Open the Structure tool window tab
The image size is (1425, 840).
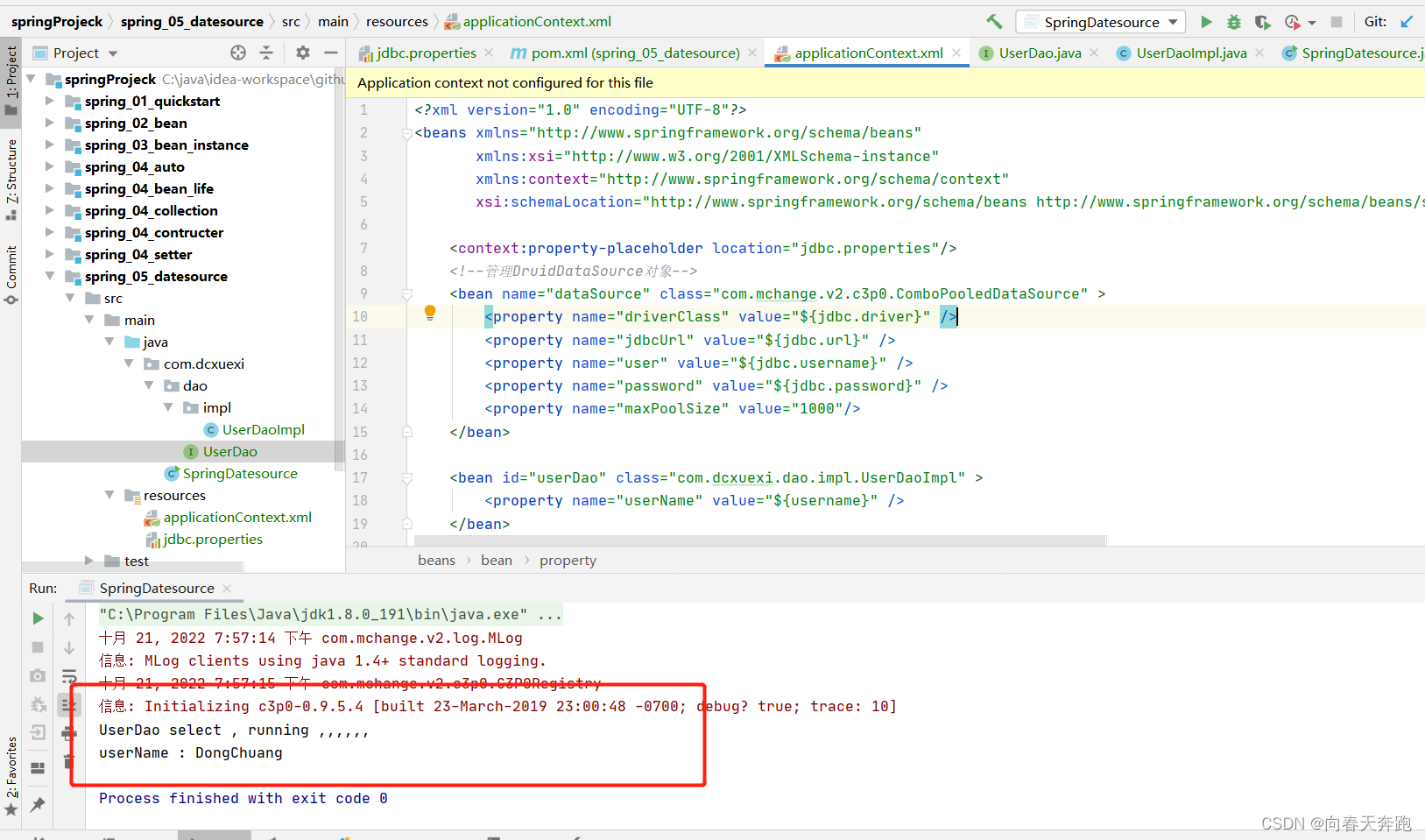click(x=11, y=180)
